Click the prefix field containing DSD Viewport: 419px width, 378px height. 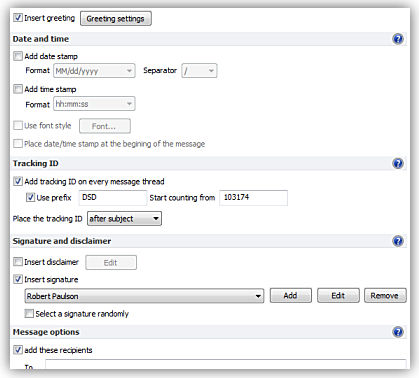click(x=113, y=197)
